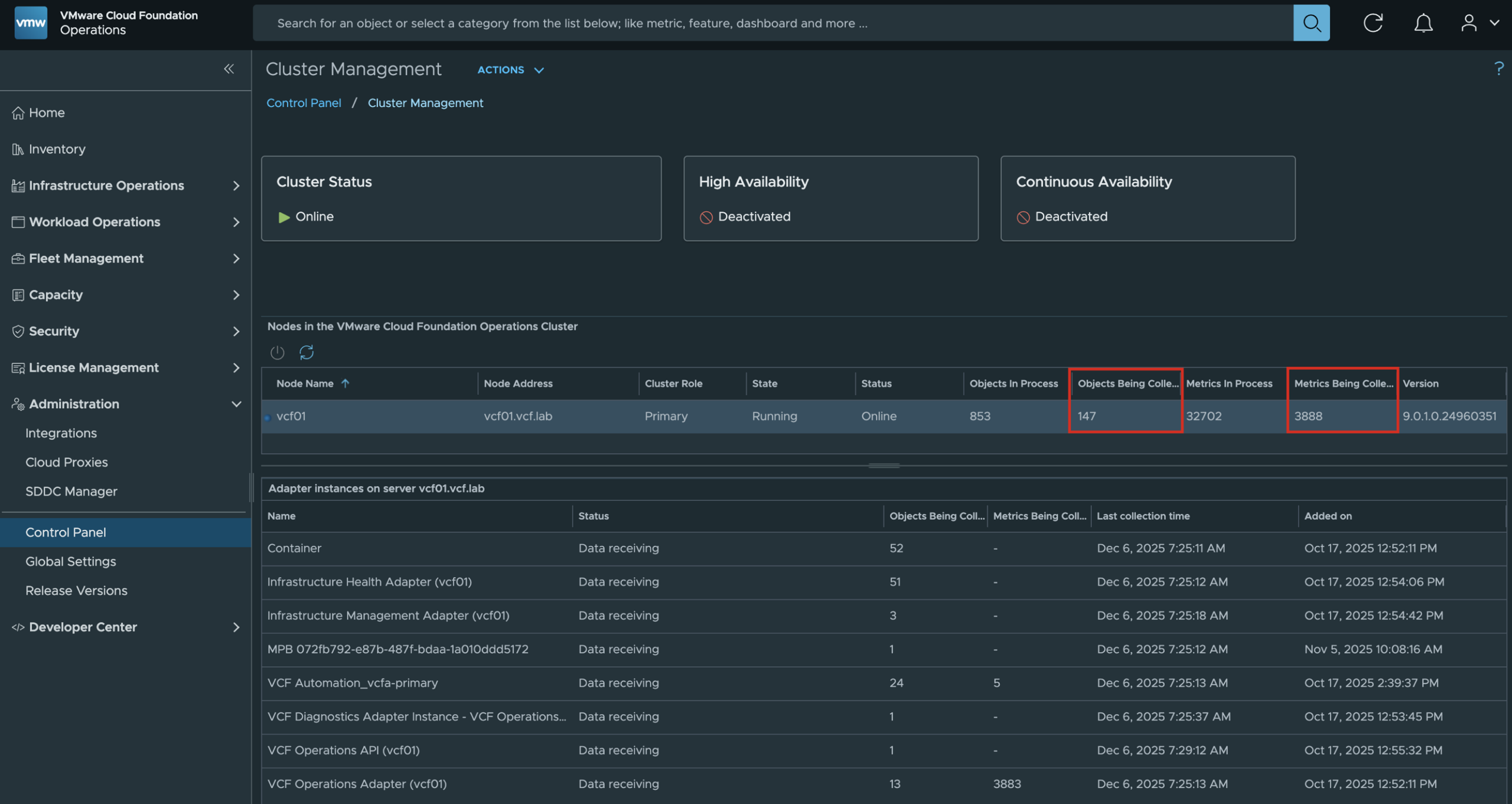This screenshot has height=804, width=1512.
Task: Go to the Inventory page
Action: [57, 149]
